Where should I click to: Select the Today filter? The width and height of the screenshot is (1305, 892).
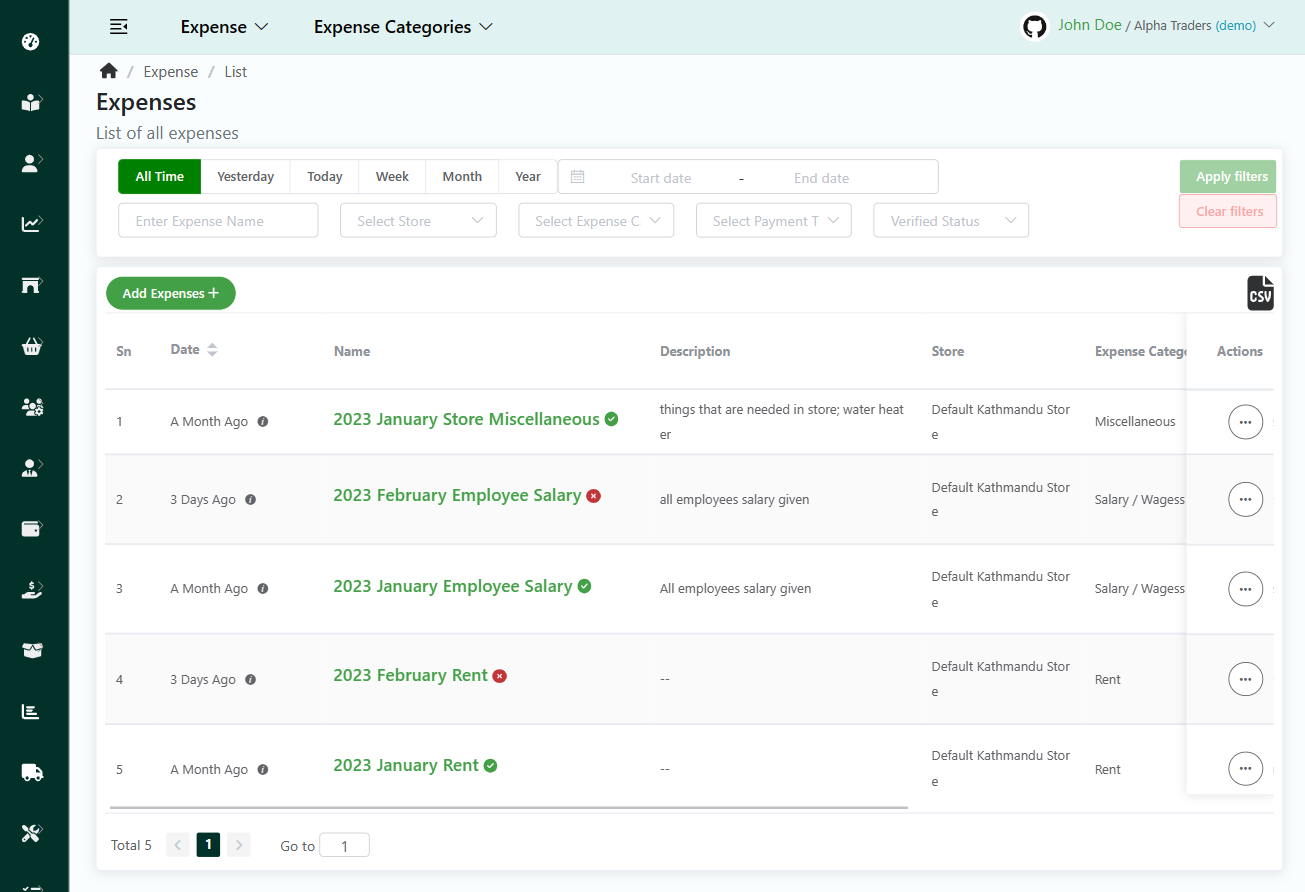pyautogui.click(x=325, y=176)
